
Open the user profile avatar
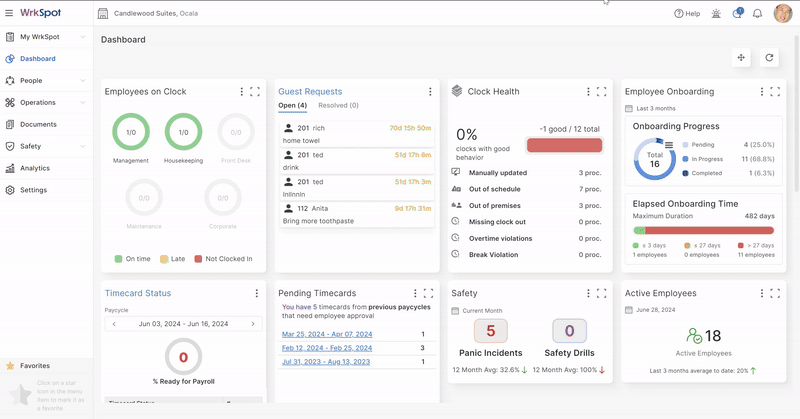[x=781, y=14]
